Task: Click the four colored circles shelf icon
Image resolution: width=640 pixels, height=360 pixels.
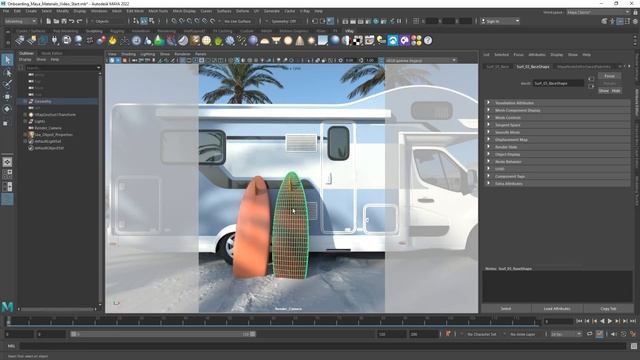Action: 416,40
